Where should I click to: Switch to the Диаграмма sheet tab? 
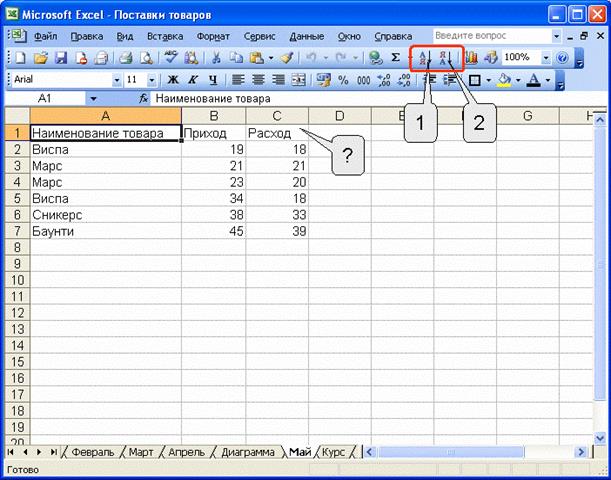click(x=246, y=452)
